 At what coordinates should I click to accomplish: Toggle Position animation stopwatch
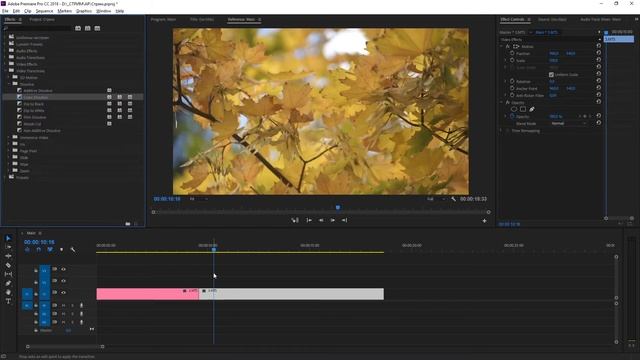click(512, 53)
